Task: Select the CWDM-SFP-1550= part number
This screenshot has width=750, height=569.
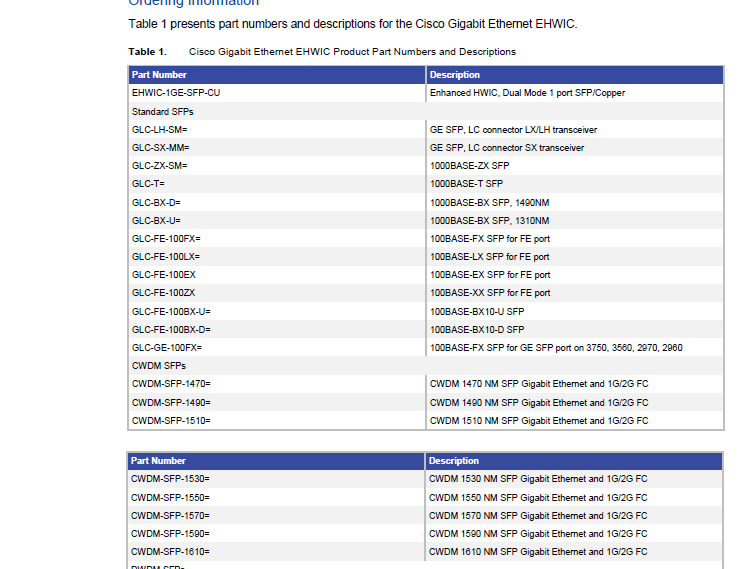Action: pyautogui.click(x=170, y=497)
